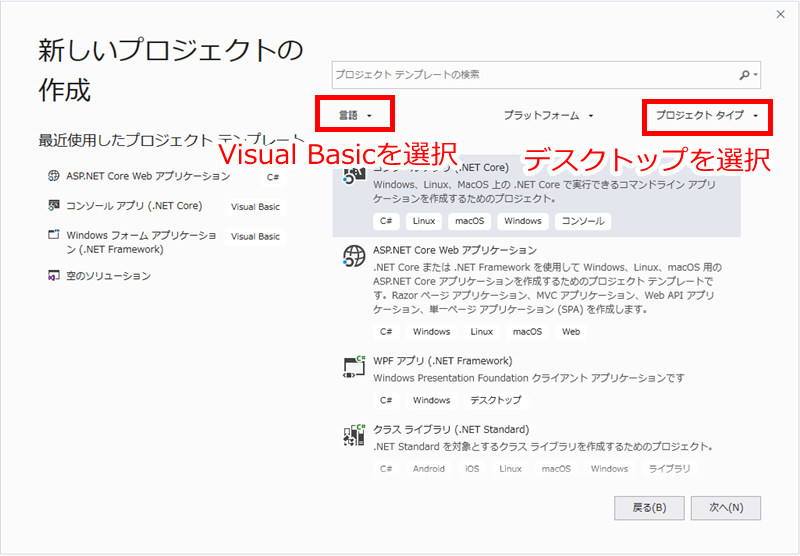Click the 戻る(B) back button

(x=649, y=508)
